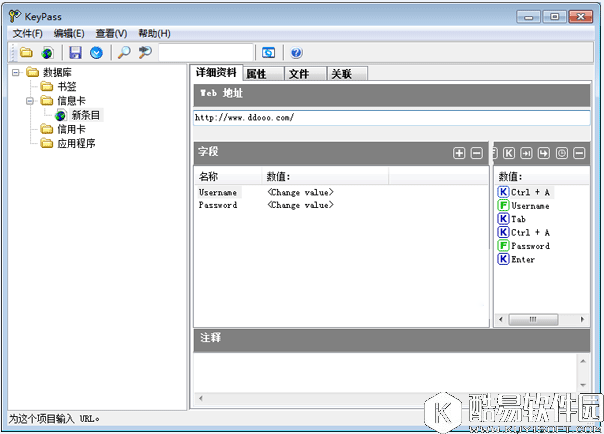Viewport: 604px width, 434px height.
Task: Select the Username step in the key sequence list
Action: click(x=525, y=206)
